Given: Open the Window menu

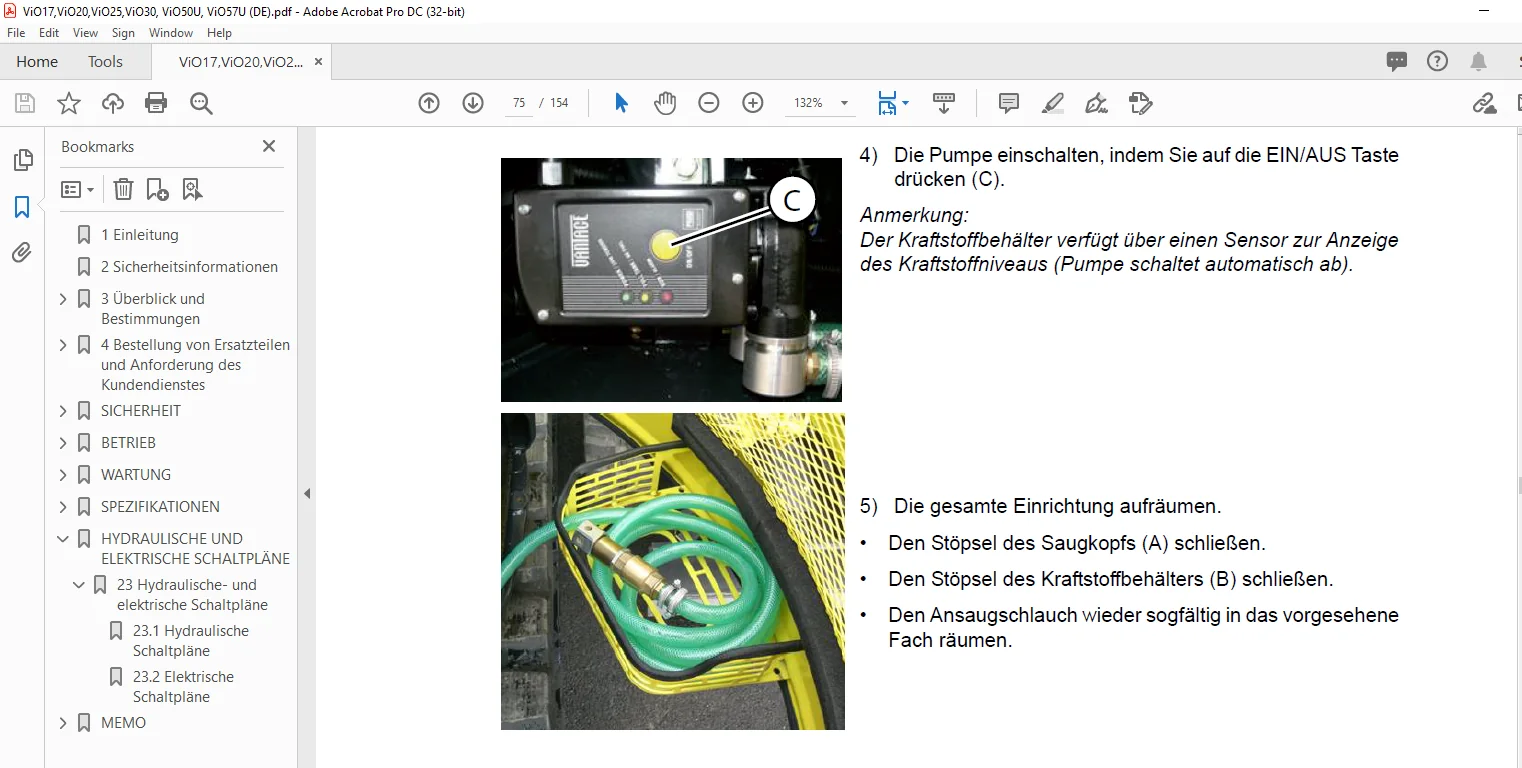Looking at the screenshot, I should pos(171,33).
